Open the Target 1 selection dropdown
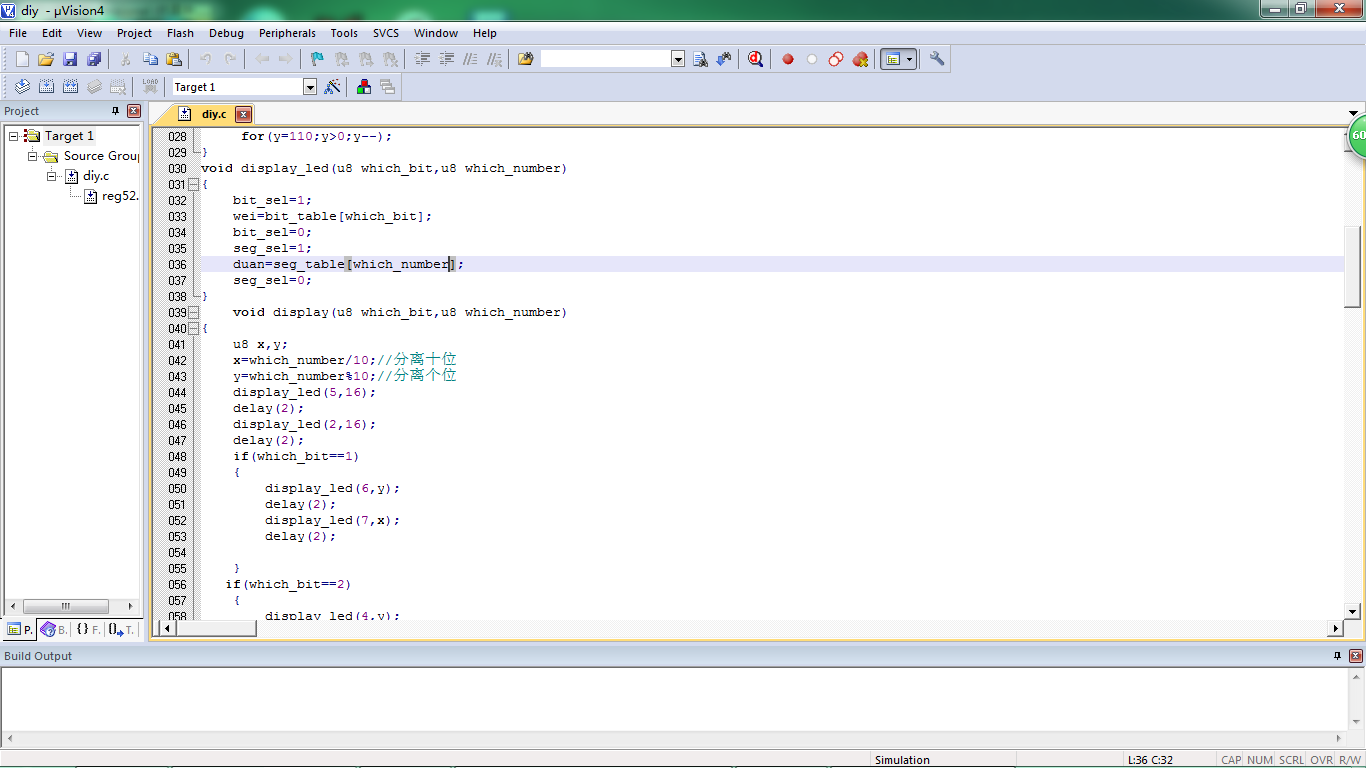Image resolution: width=1366 pixels, height=768 pixels. tap(310, 87)
